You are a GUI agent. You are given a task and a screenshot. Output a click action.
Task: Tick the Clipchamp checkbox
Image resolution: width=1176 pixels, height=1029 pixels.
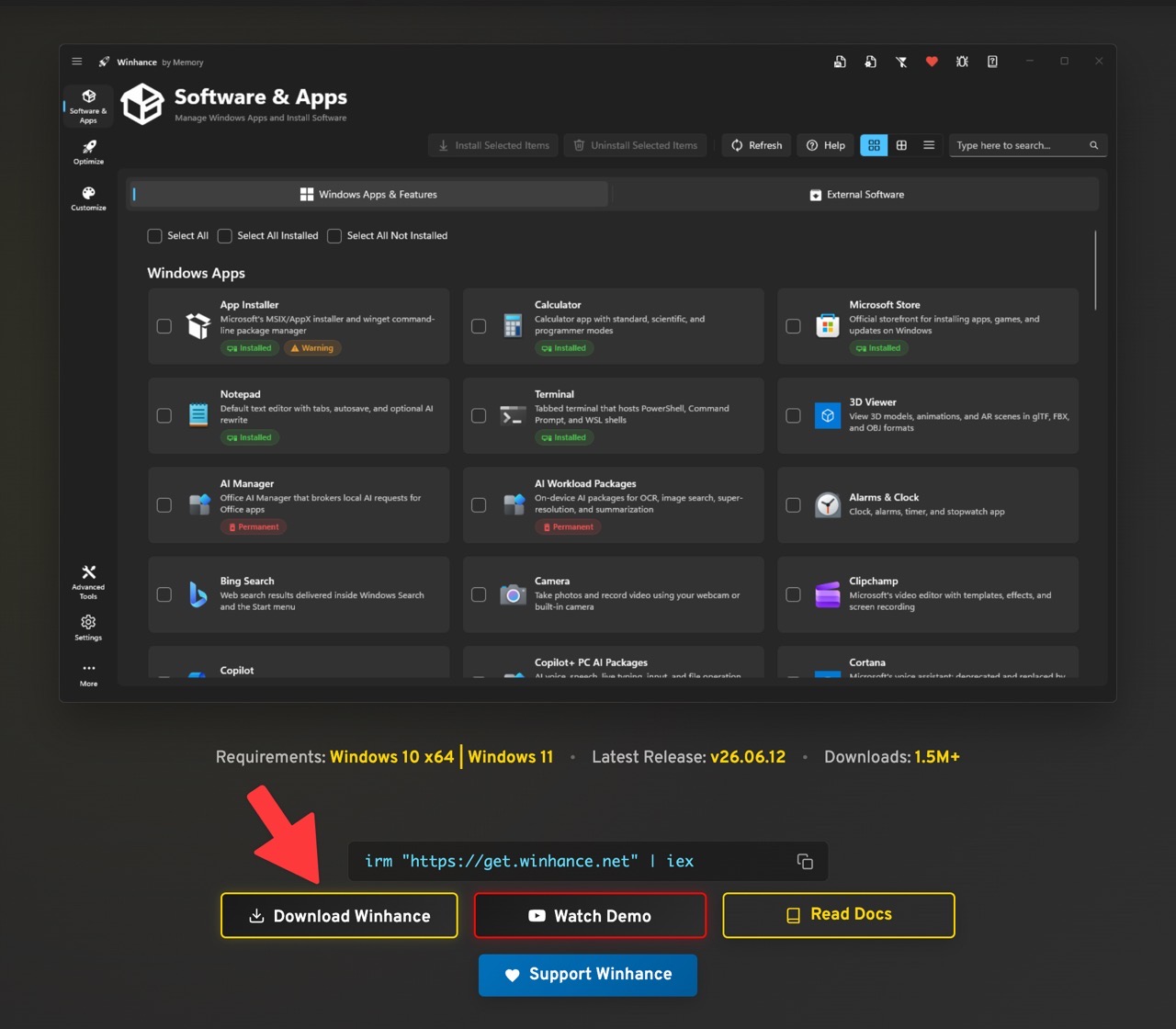click(x=793, y=594)
